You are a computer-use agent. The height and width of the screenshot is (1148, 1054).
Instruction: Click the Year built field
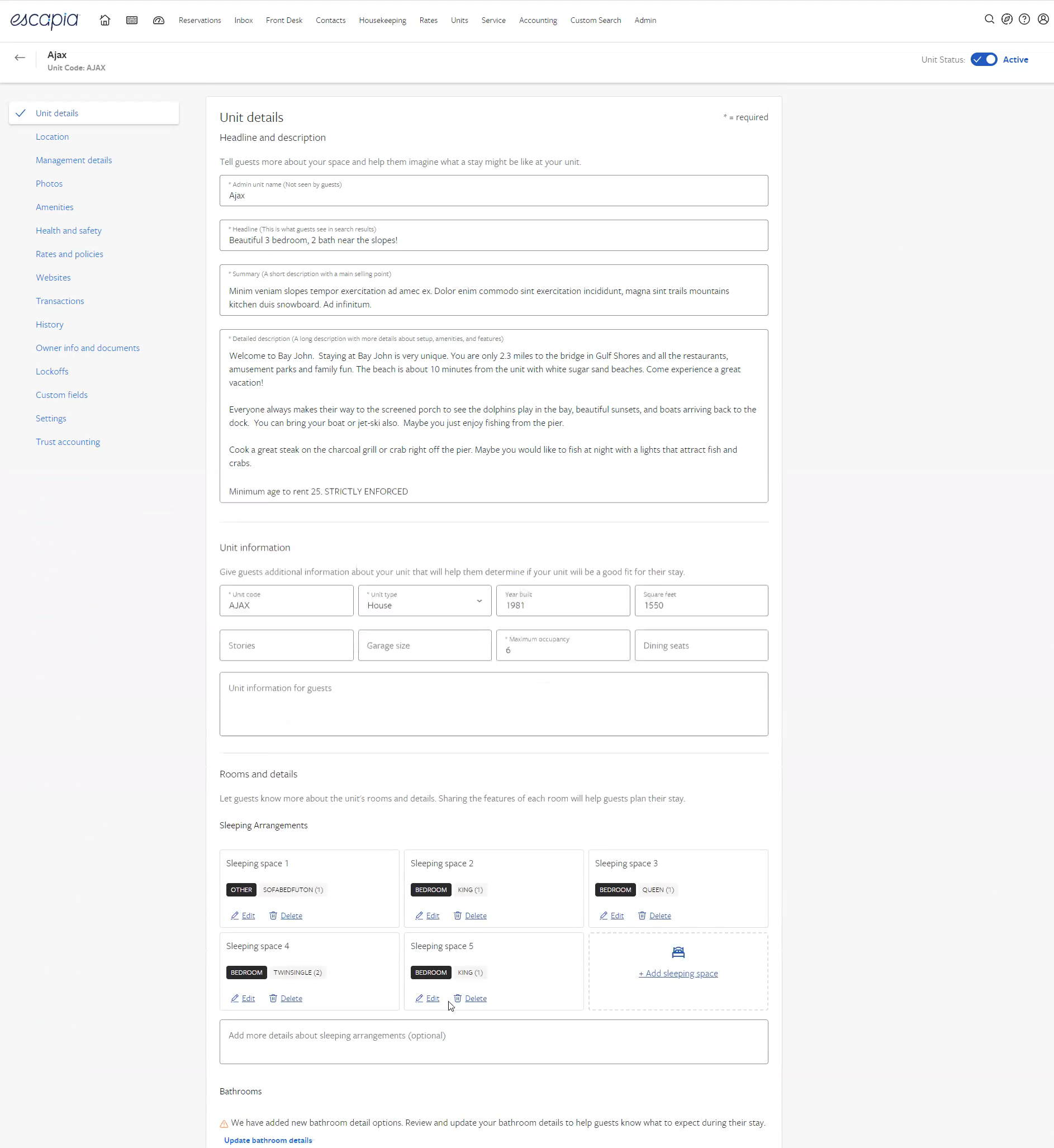click(563, 600)
